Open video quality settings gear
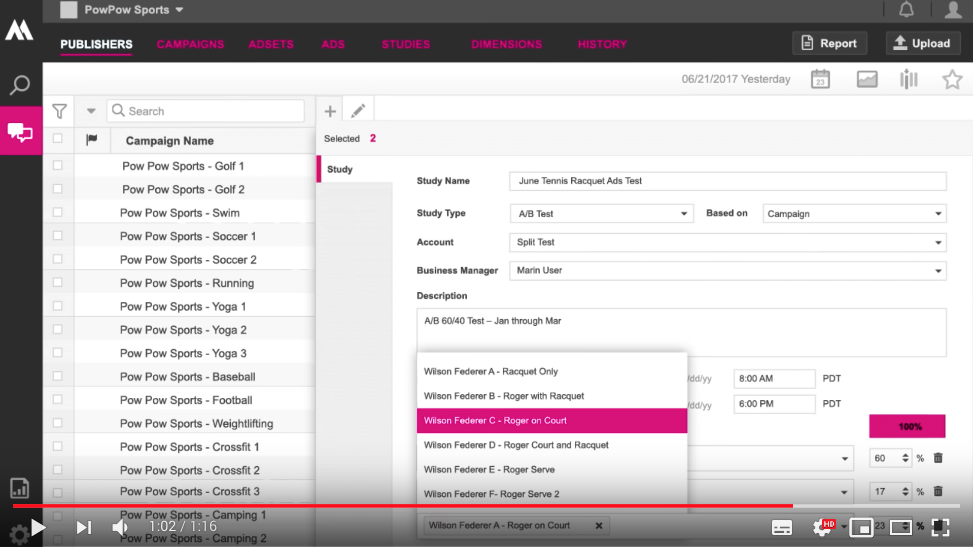Viewport: 973px width, 547px height. (824, 528)
